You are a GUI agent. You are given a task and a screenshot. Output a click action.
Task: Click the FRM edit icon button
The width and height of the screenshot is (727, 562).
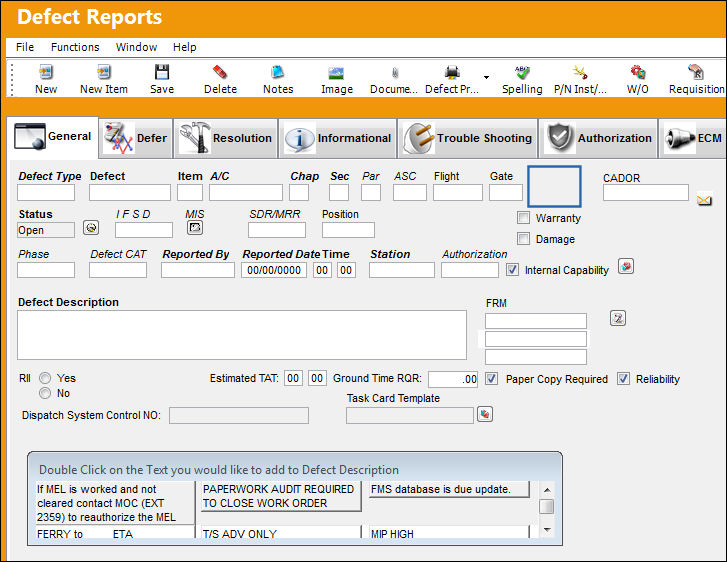tap(618, 318)
